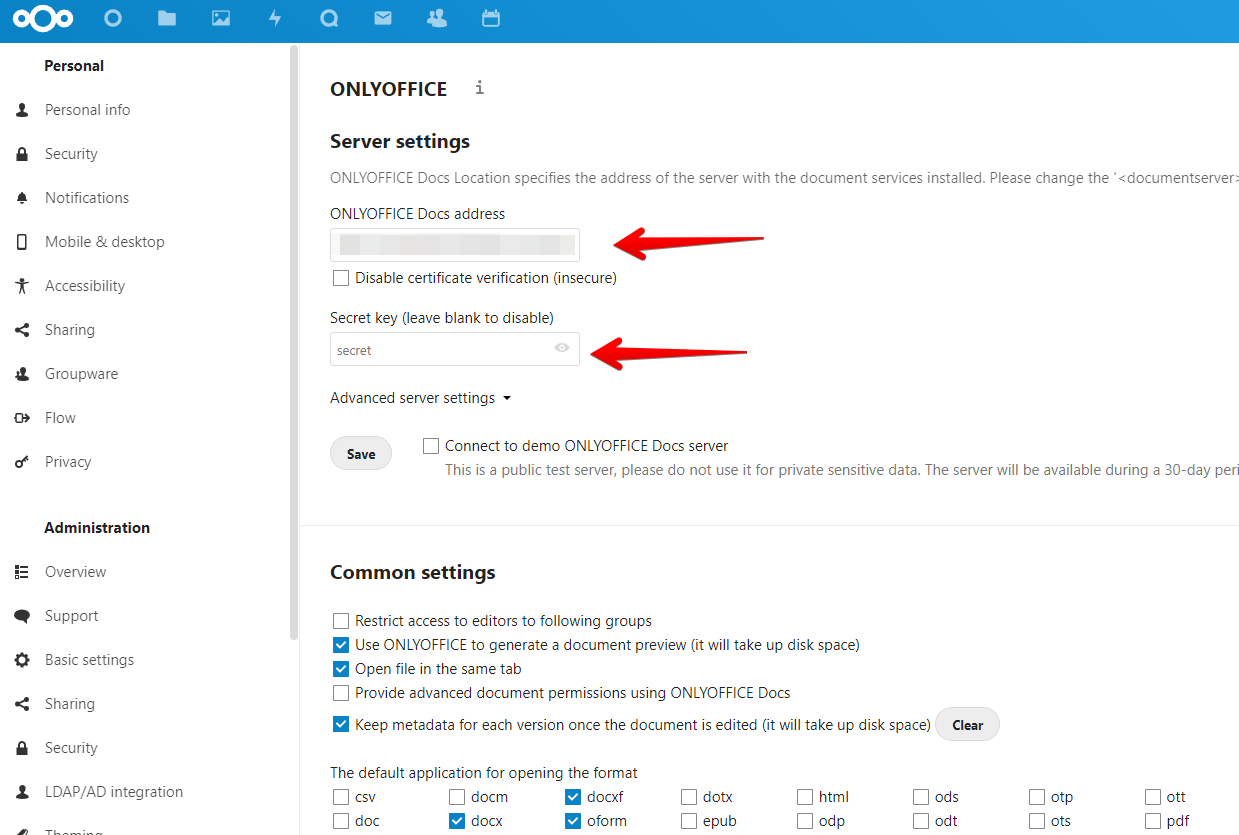Check Connect to demo ONLYOFFICE Docs server
This screenshot has height=835, width=1239.
pos(431,446)
